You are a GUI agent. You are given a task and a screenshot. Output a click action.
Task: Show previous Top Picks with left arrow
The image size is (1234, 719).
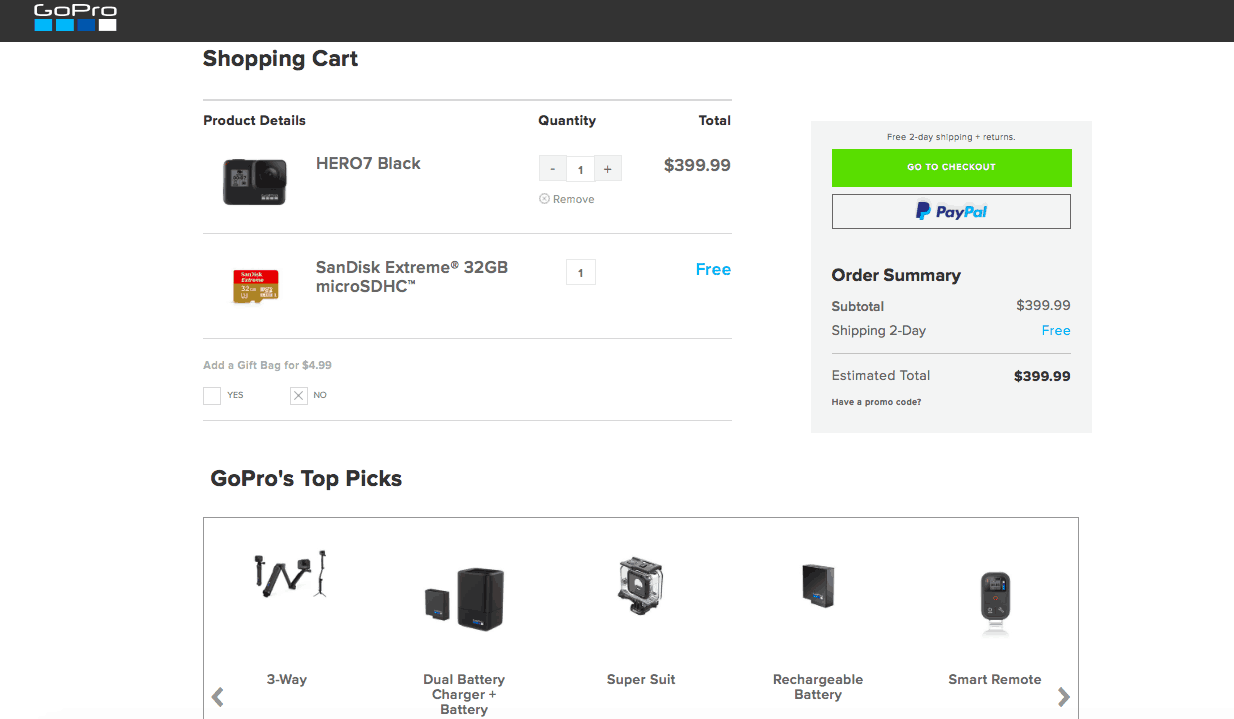pos(217,697)
